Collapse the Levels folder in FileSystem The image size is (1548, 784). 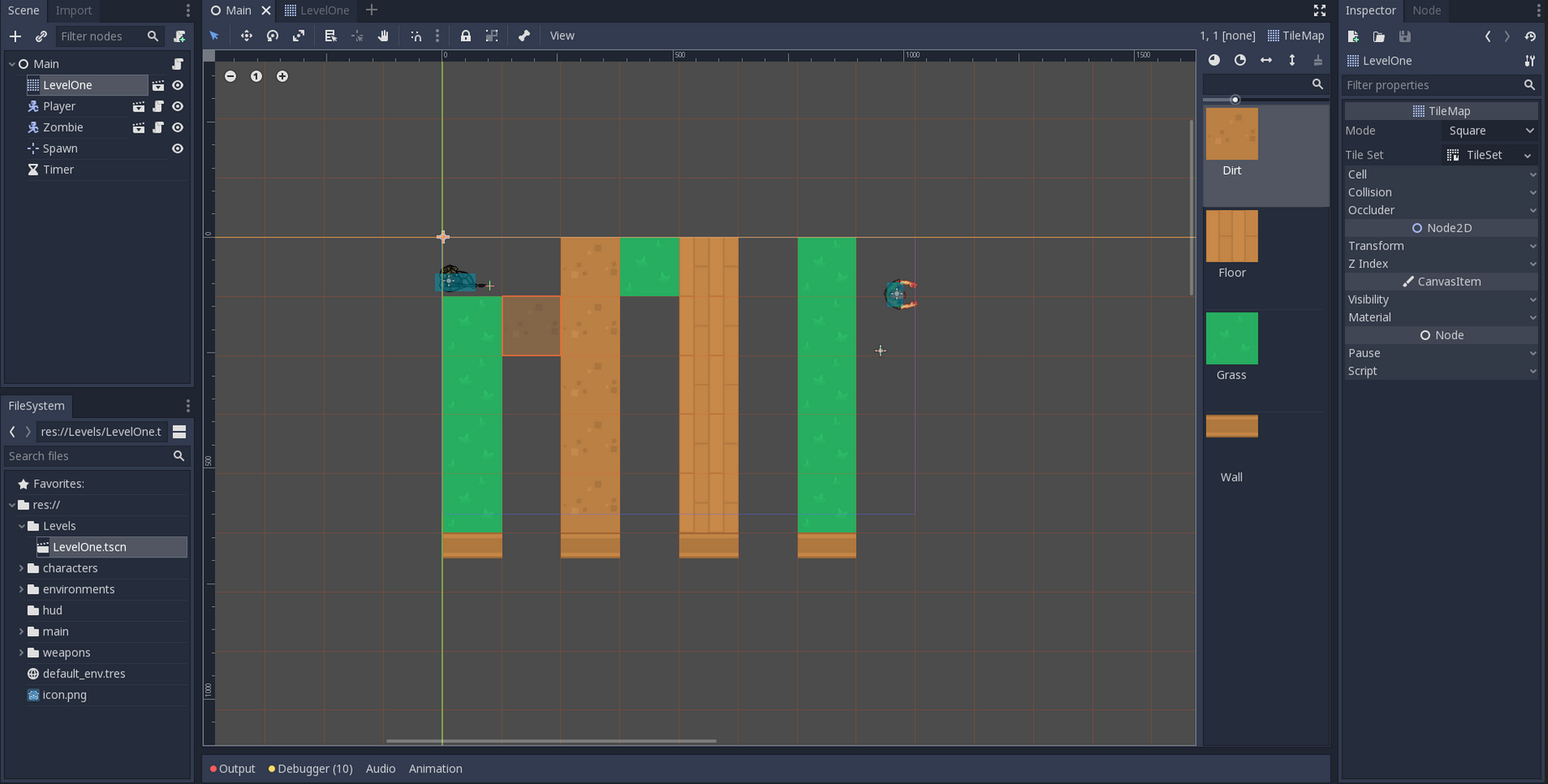(x=23, y=525)
